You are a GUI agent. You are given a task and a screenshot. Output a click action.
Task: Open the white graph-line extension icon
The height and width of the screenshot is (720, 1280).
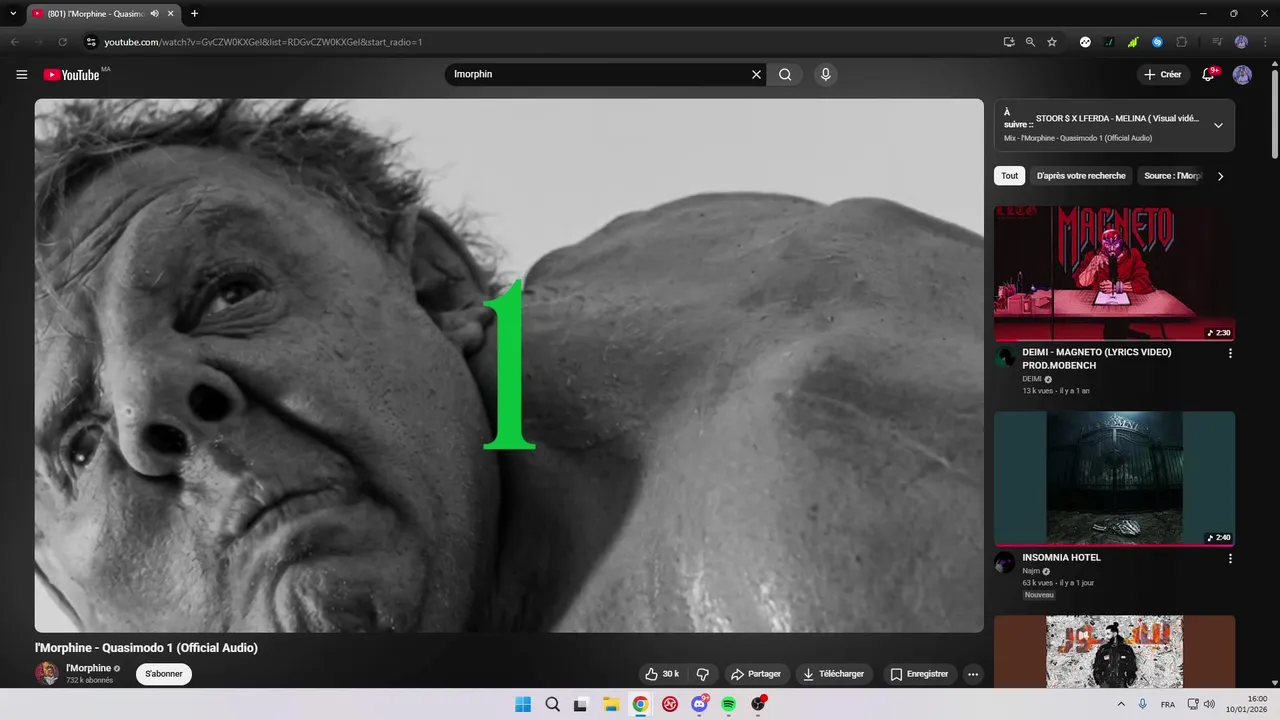coord(1085,42)
